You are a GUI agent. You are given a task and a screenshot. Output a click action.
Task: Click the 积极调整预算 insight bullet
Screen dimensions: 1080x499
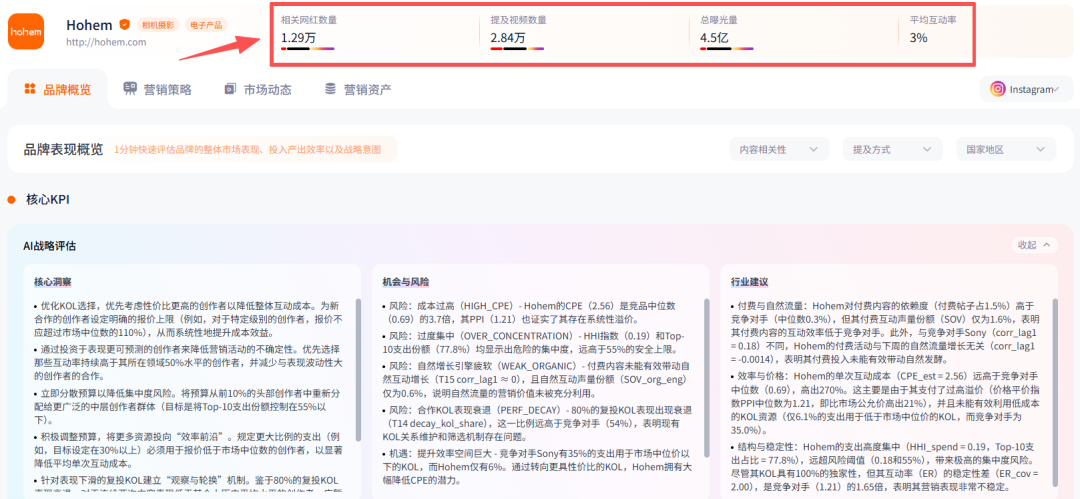point(189,450)
